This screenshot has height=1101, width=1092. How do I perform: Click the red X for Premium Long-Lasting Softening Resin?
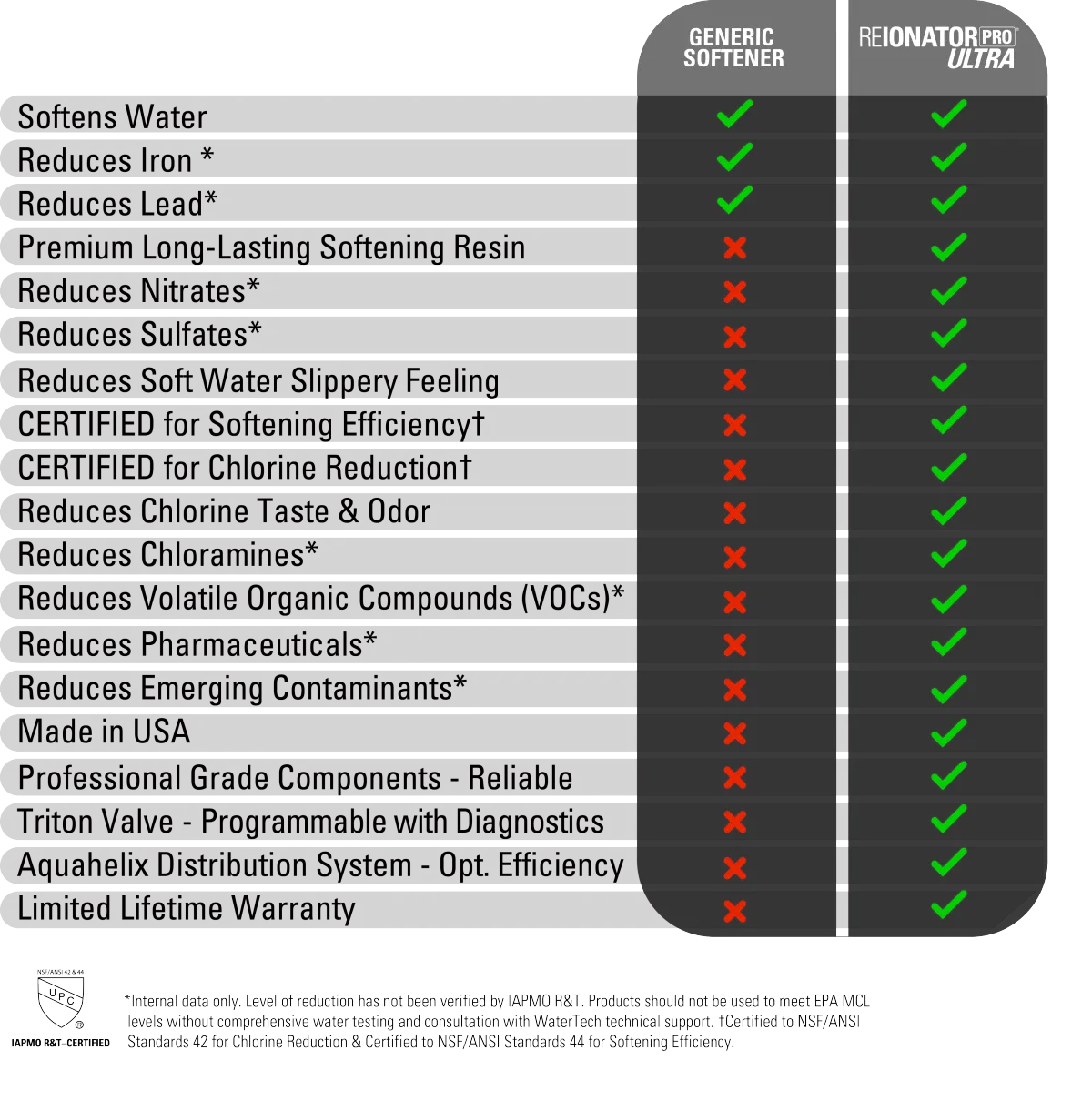pos(735,247)
